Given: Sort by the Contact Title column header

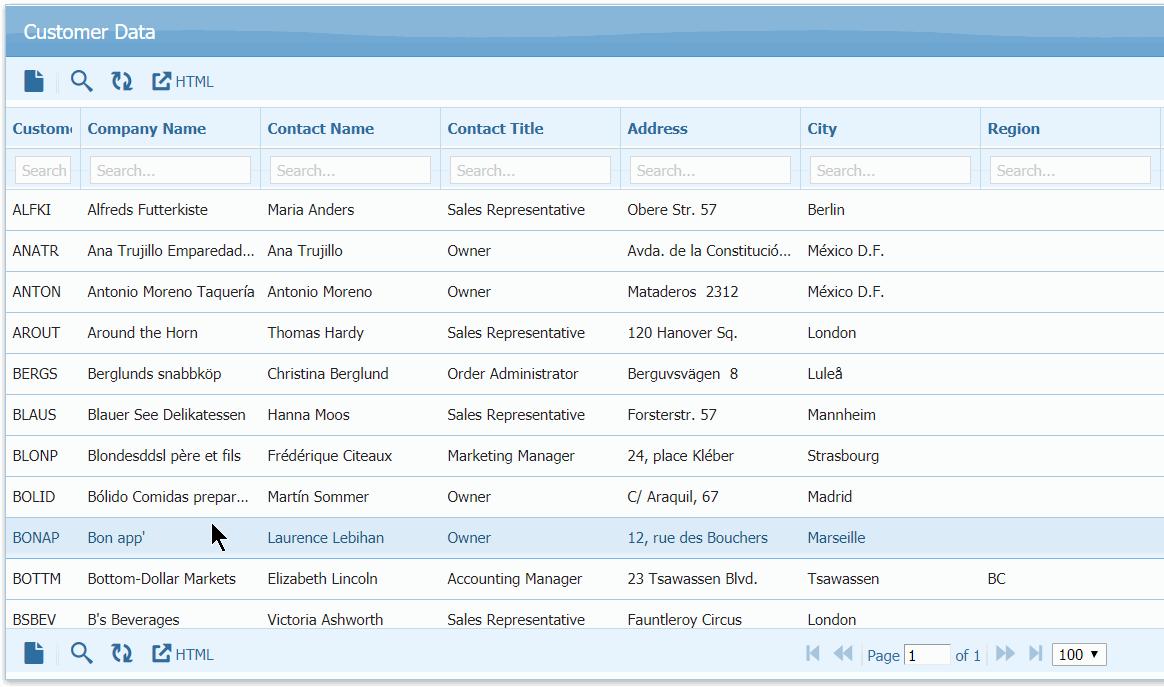Looking at the screenshot, I should point(495,129).
